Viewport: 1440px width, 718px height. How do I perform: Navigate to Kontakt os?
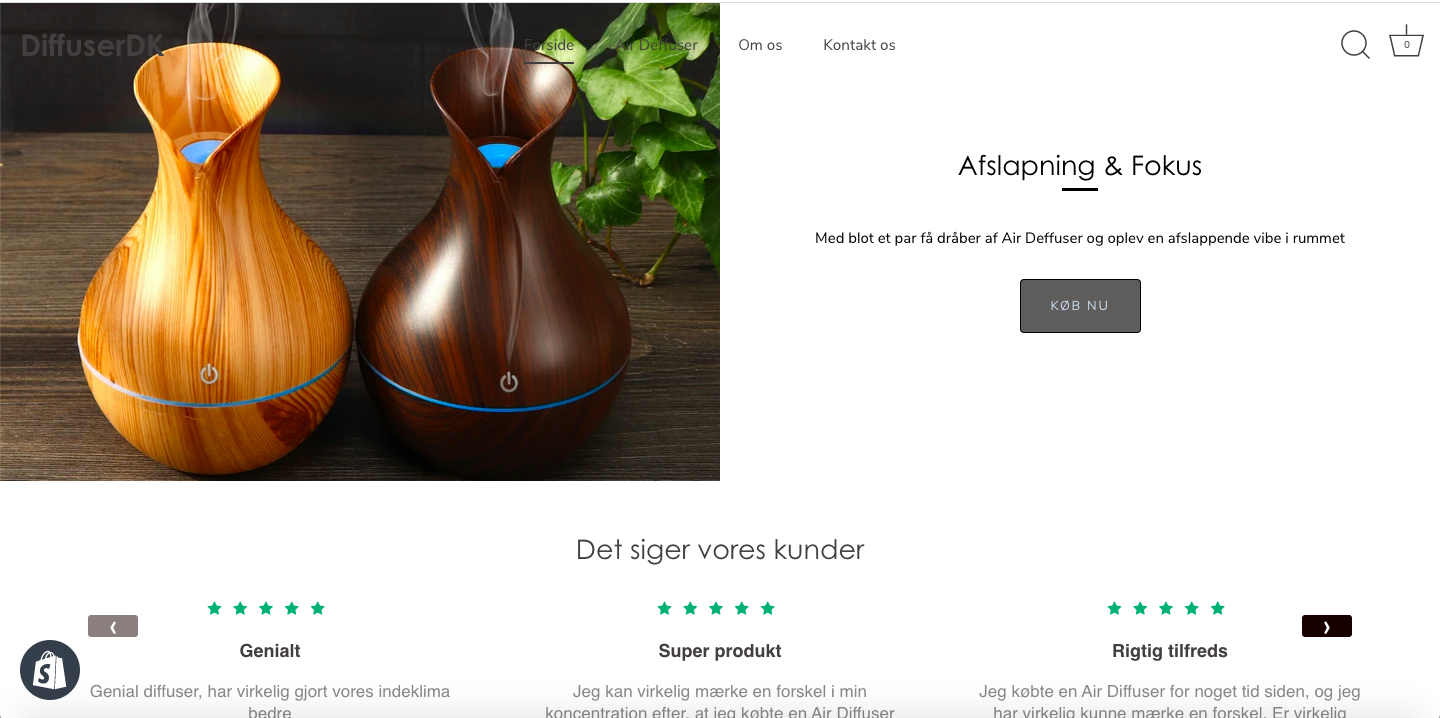(x=859, y=45)
